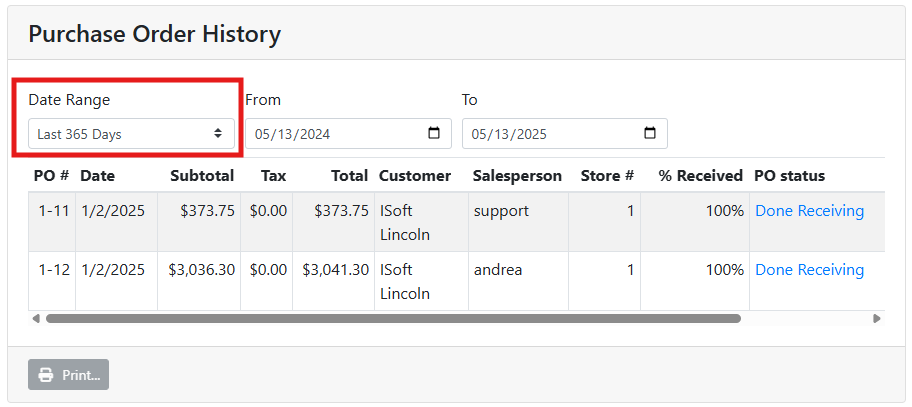This screenshot has width=912, height=407.
Task: Click the horizontal scrollbar right arrow
Action: [877, 319]
